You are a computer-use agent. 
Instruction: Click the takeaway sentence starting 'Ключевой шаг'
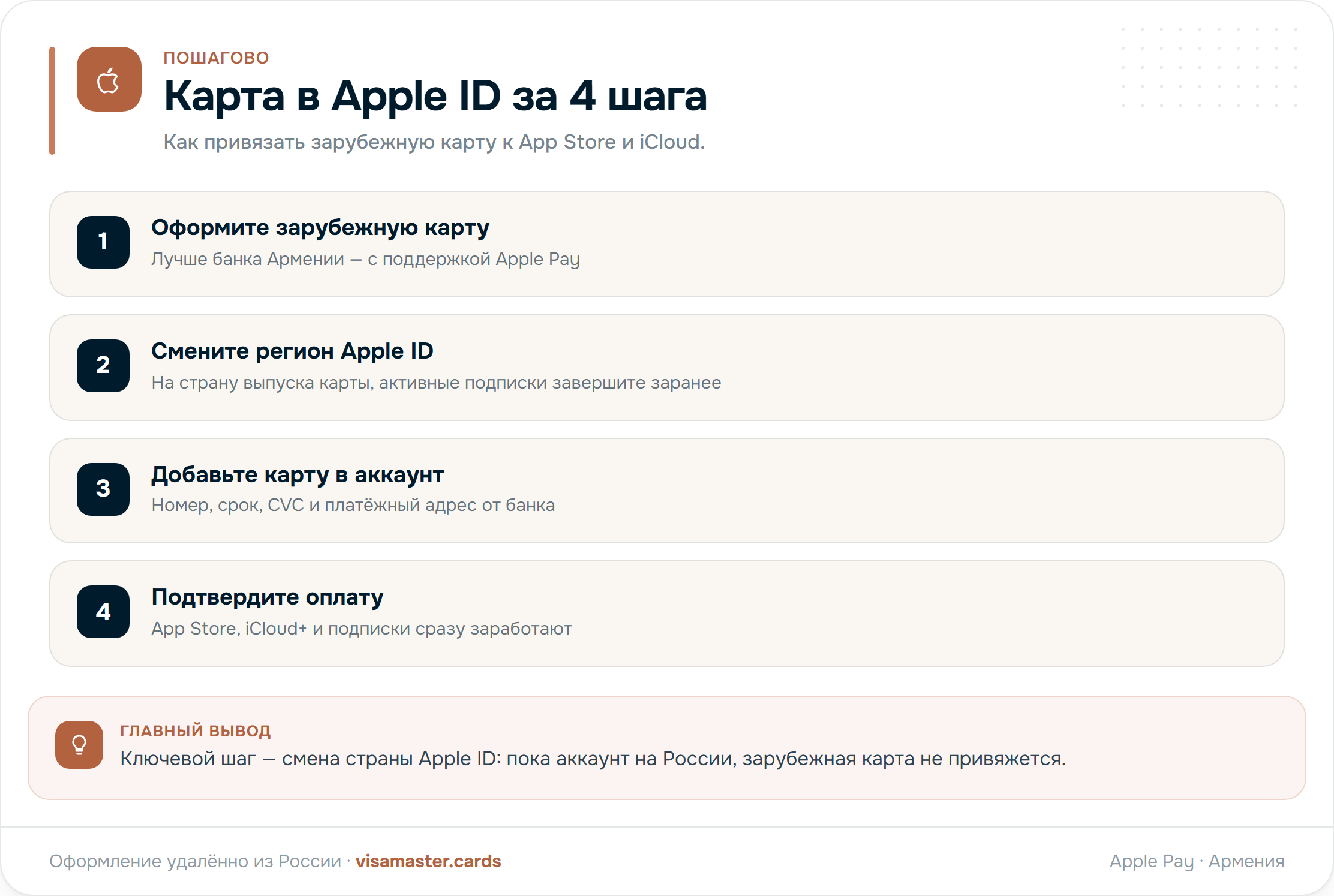593,759
